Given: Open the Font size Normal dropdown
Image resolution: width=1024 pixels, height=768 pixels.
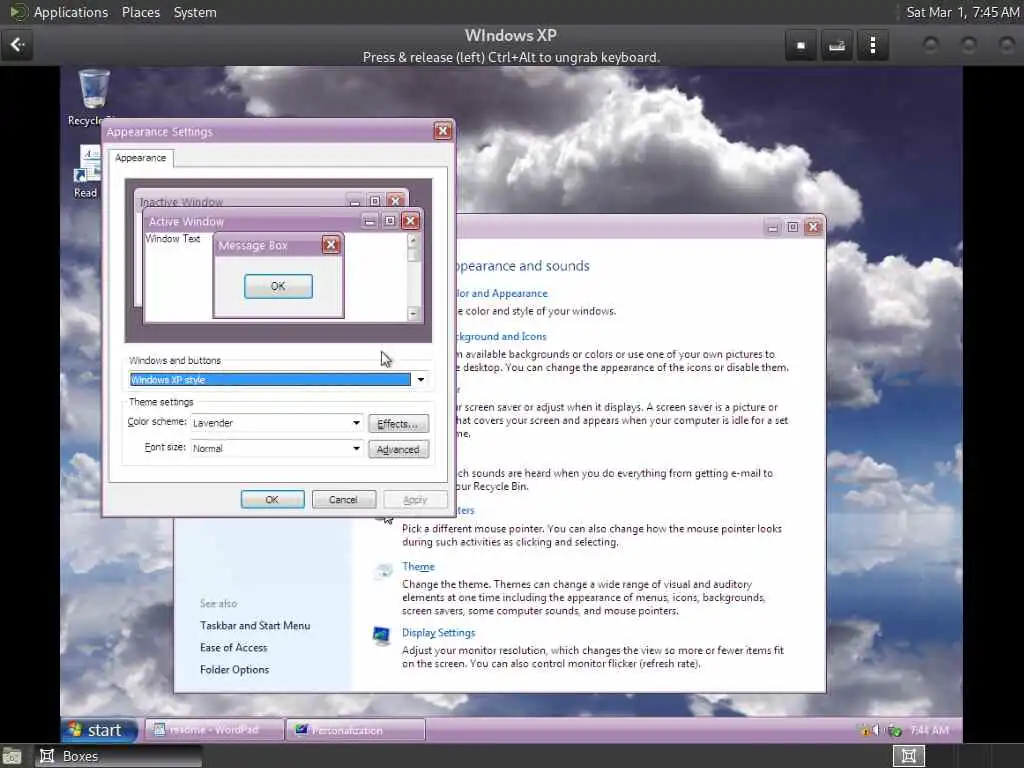Looking at the screenshot, I should click(x=357, y=448).
